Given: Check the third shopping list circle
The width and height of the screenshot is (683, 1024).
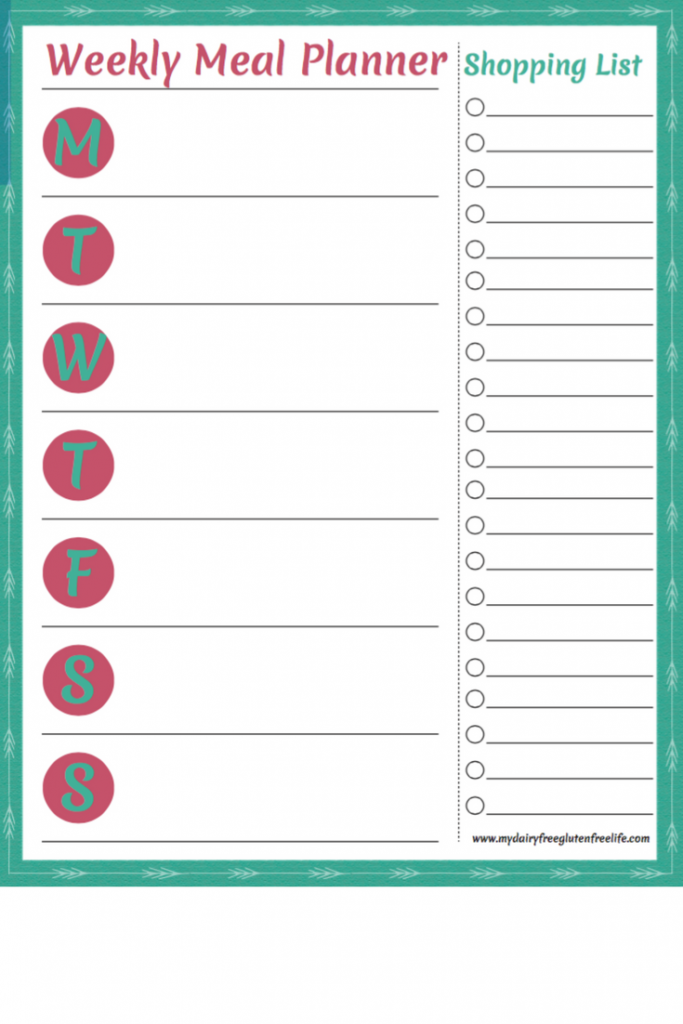Looking at the screenshot, I should point(475,178).
